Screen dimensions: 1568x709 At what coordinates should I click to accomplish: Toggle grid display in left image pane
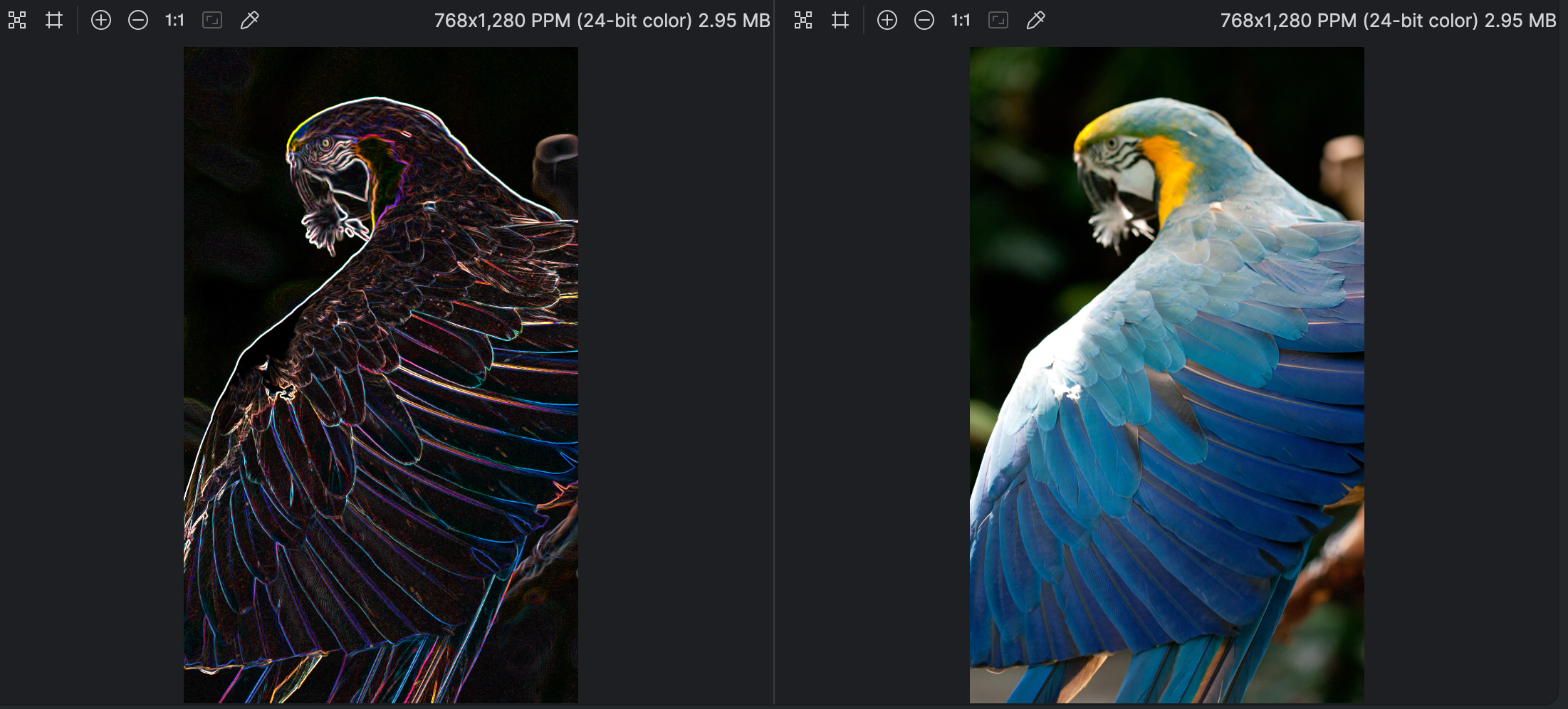coord(54,20)
